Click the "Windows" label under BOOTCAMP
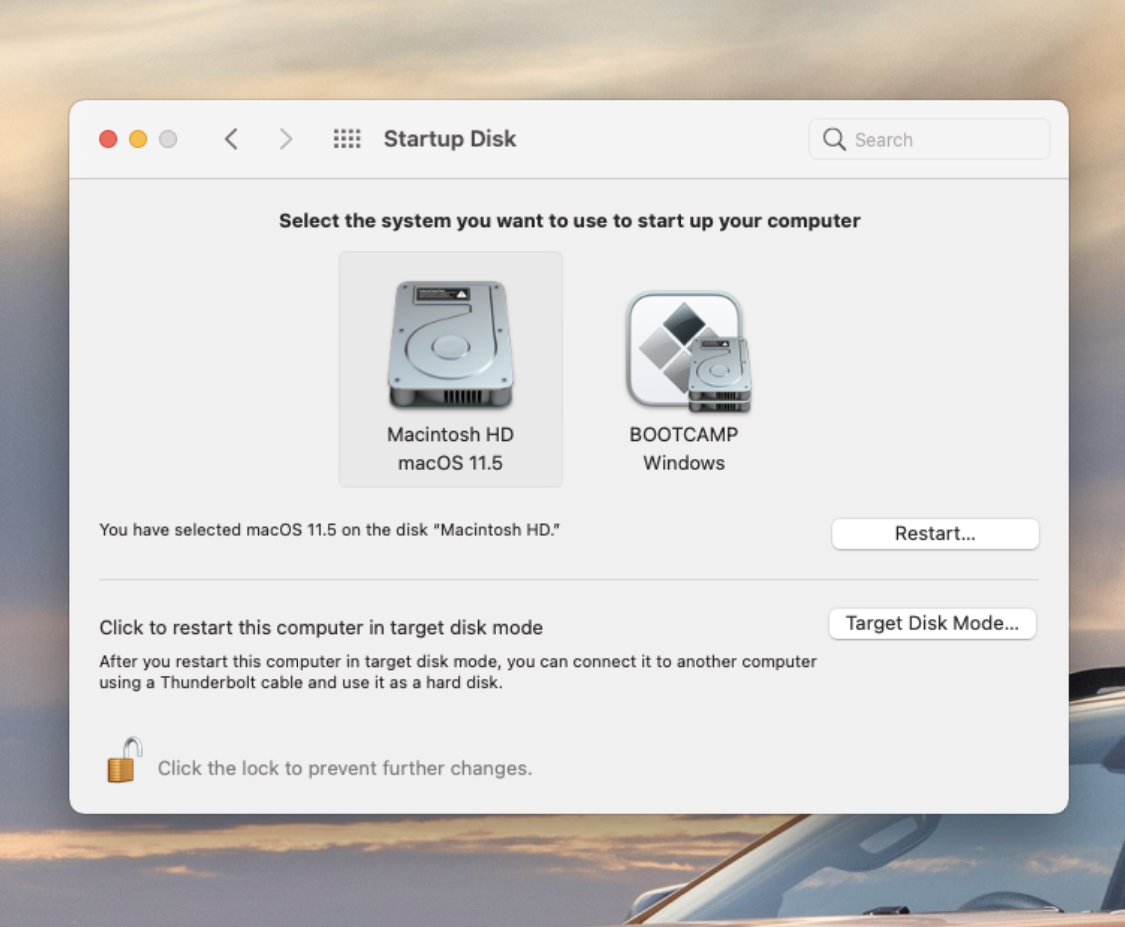 (x=684, y=464)
